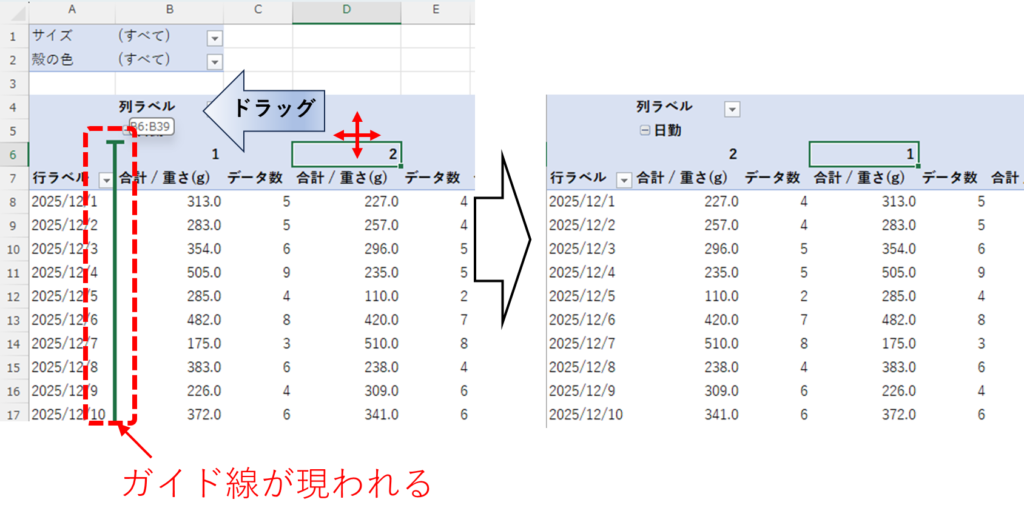Screen dimensions: 1024x528
Task: Select column E header
Action: click(436, 9)
